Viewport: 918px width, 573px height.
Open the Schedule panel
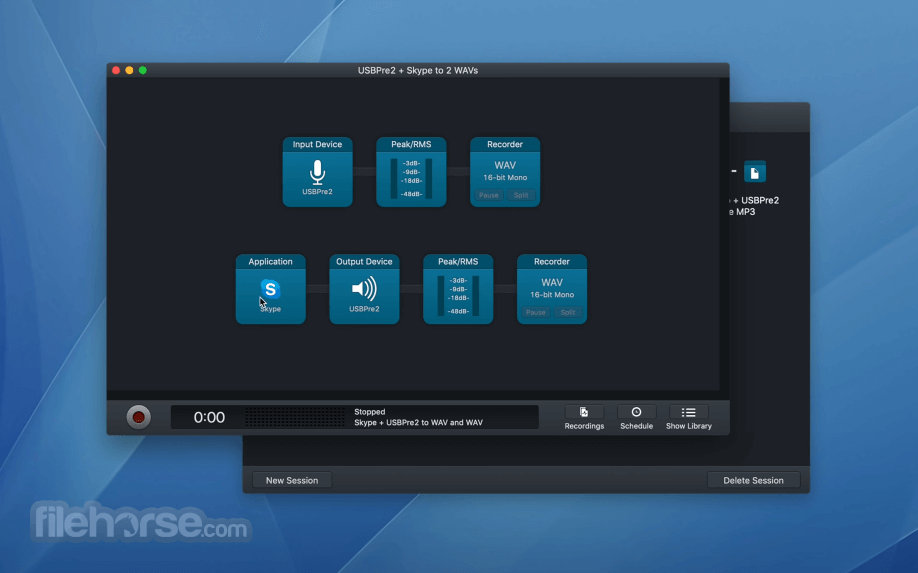(x=636, y=418)
